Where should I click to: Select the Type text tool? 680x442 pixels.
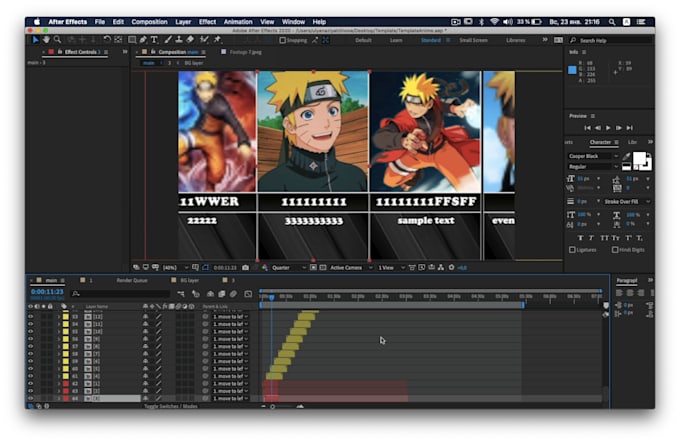(154, 40)
